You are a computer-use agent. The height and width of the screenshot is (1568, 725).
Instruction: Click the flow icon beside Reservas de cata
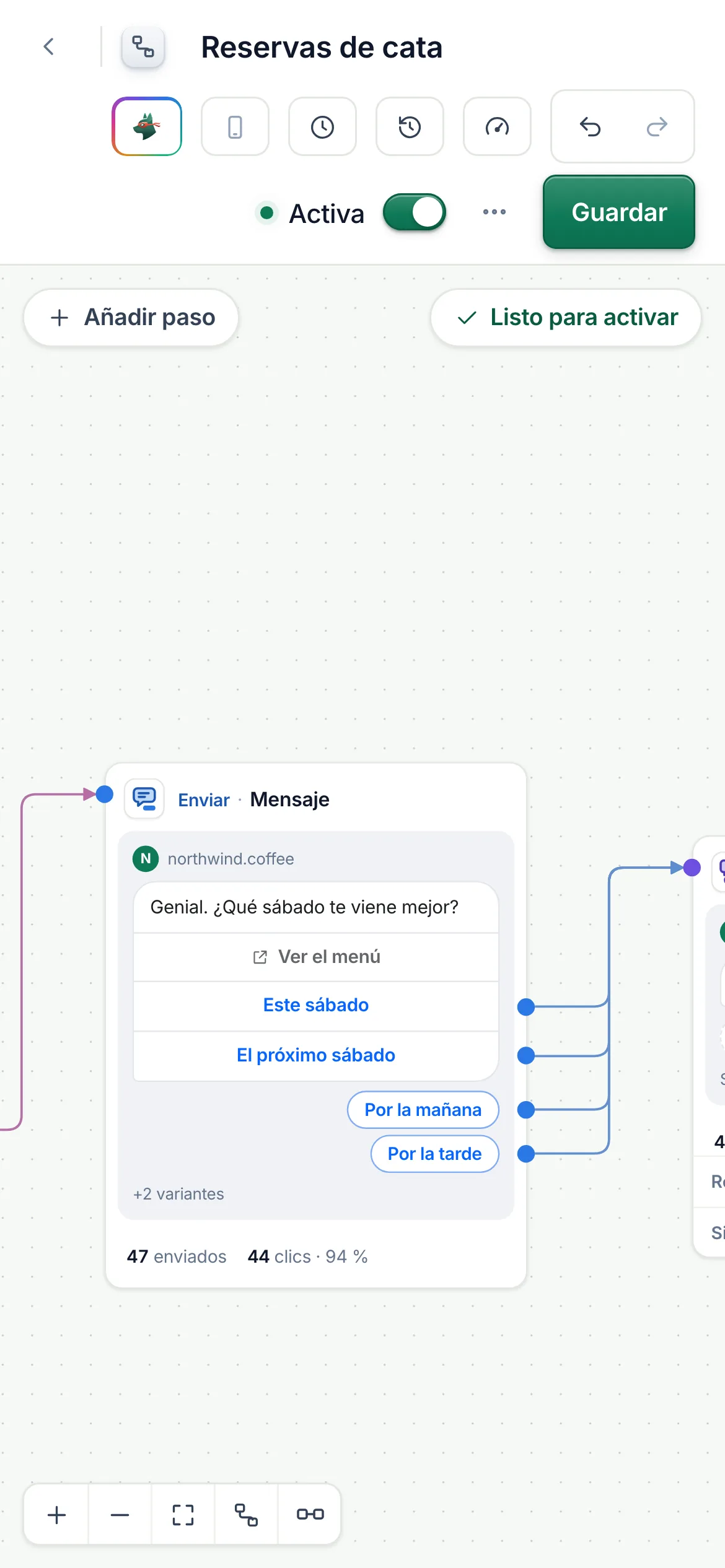click(143, 47)
